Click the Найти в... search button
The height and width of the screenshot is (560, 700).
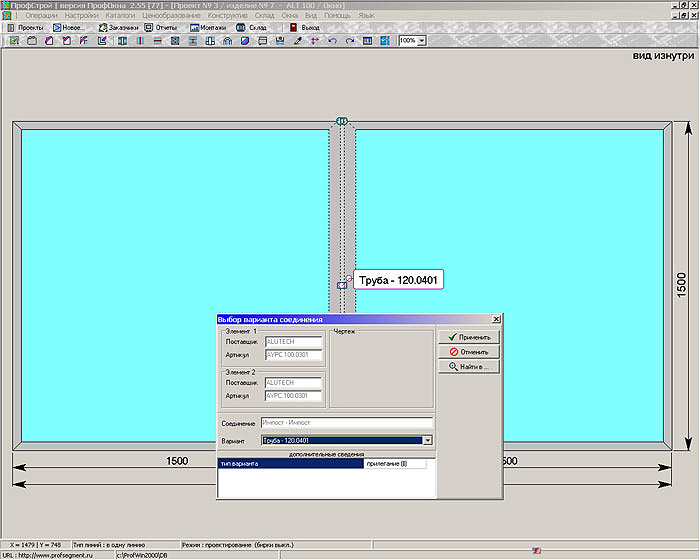click(x=469, y=367)
